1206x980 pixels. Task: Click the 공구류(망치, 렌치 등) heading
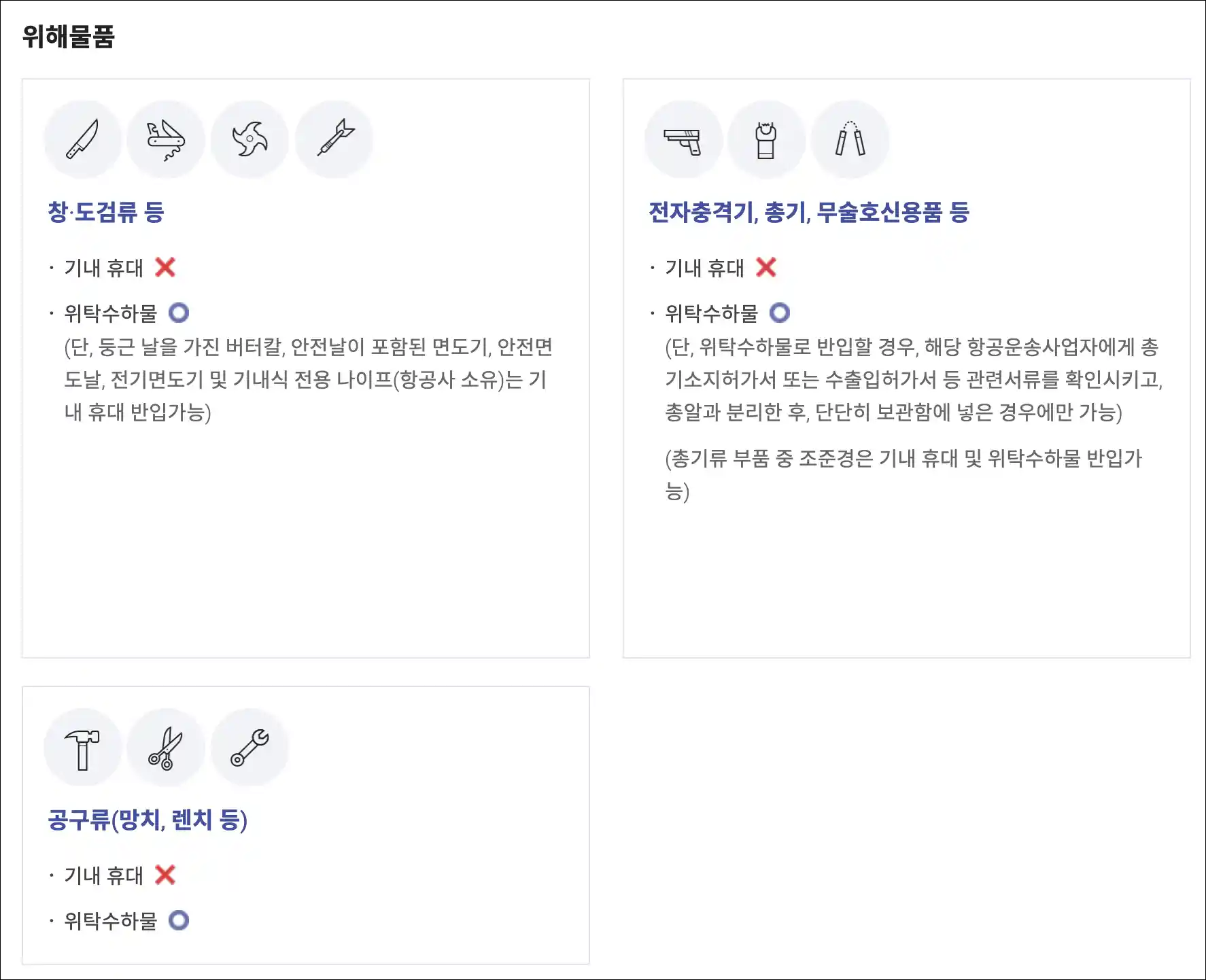click(148, 820)
